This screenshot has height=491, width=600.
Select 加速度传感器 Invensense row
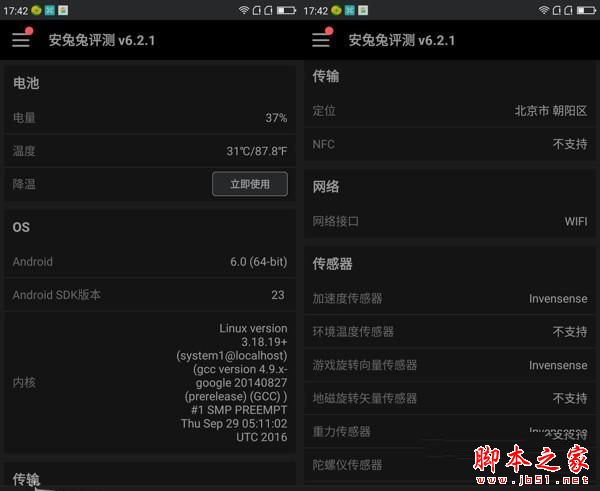click(450, 299)
